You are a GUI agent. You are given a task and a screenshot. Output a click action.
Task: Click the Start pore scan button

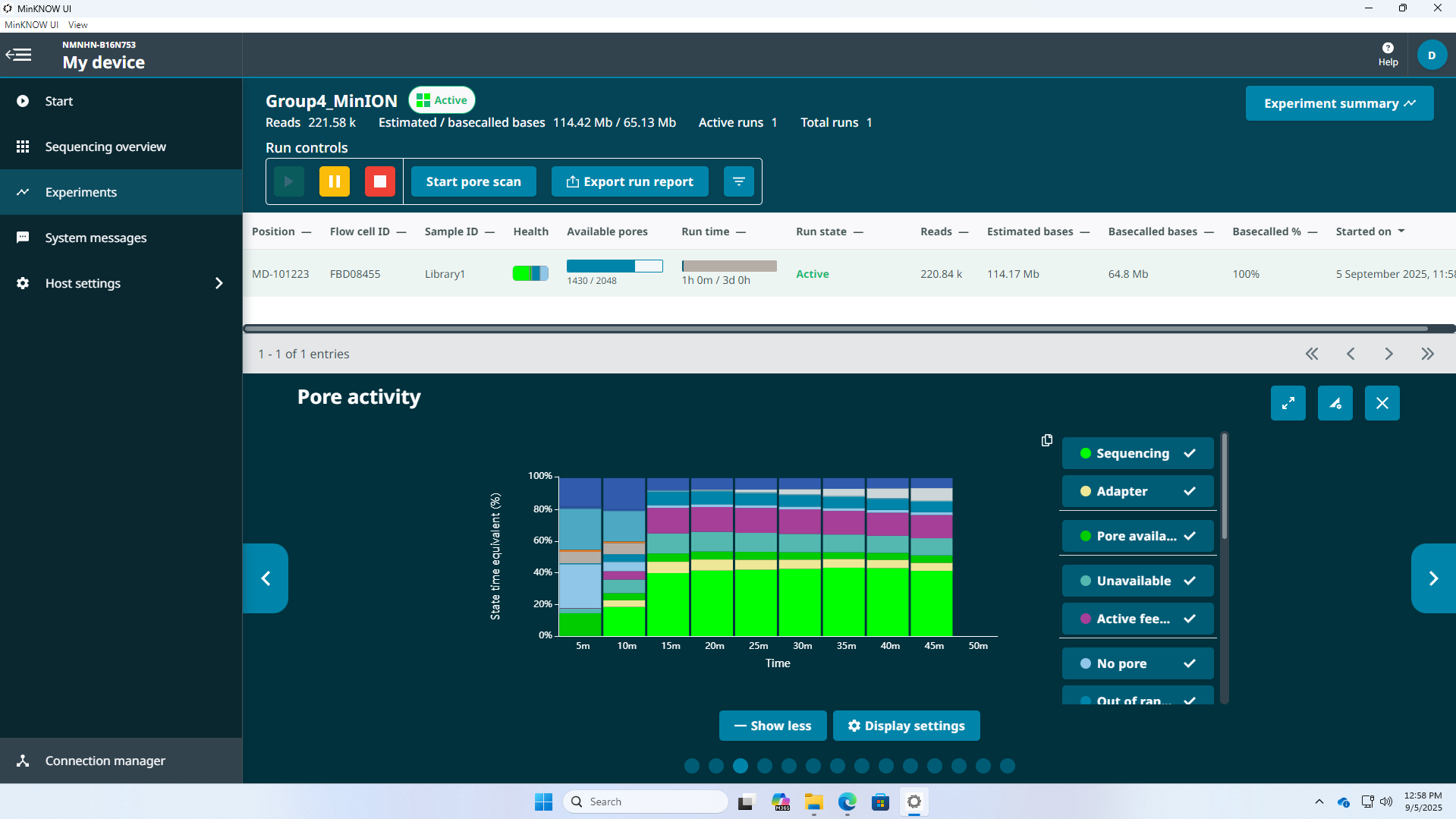tap(473, 181)
